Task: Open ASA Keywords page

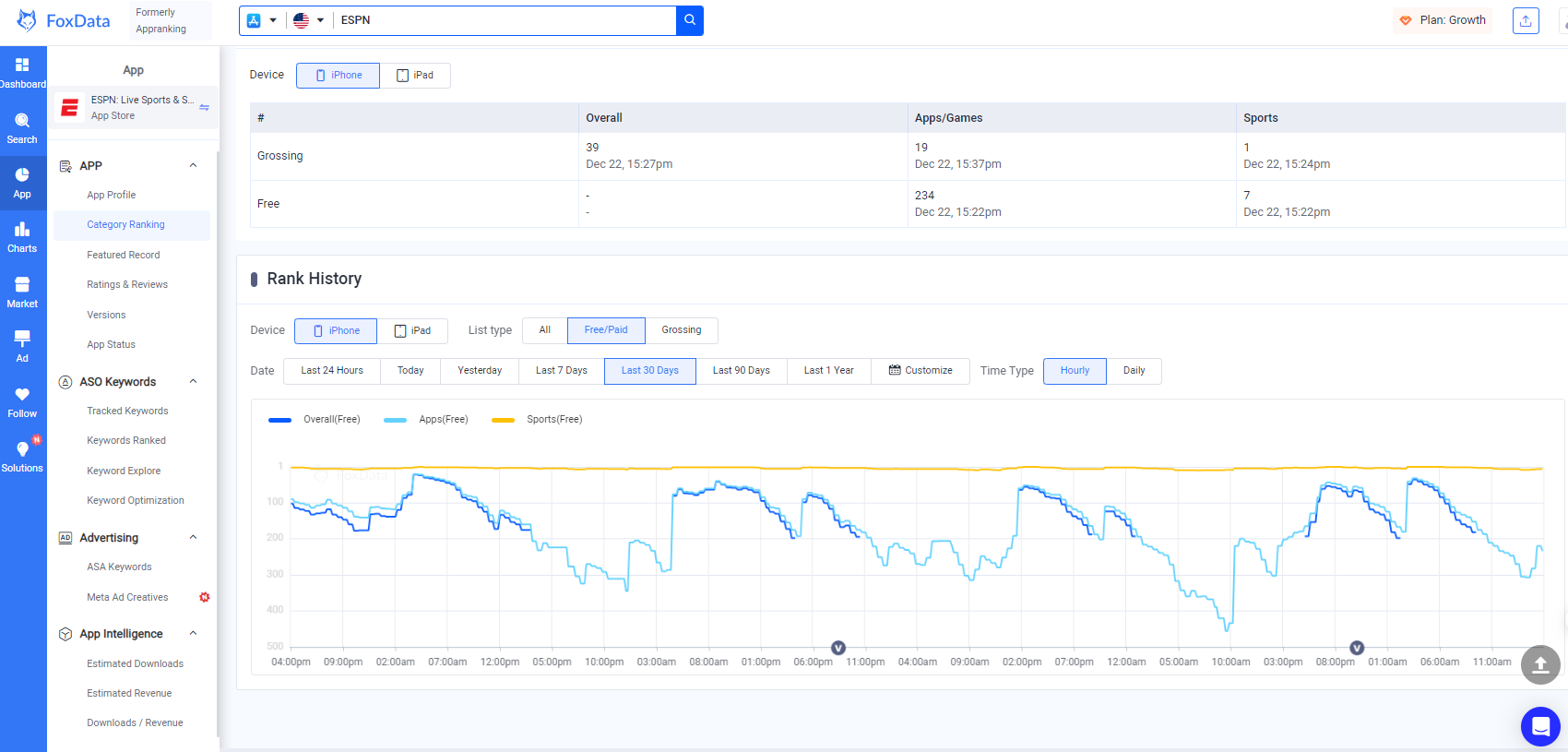Action: click(x=119, y=567)
